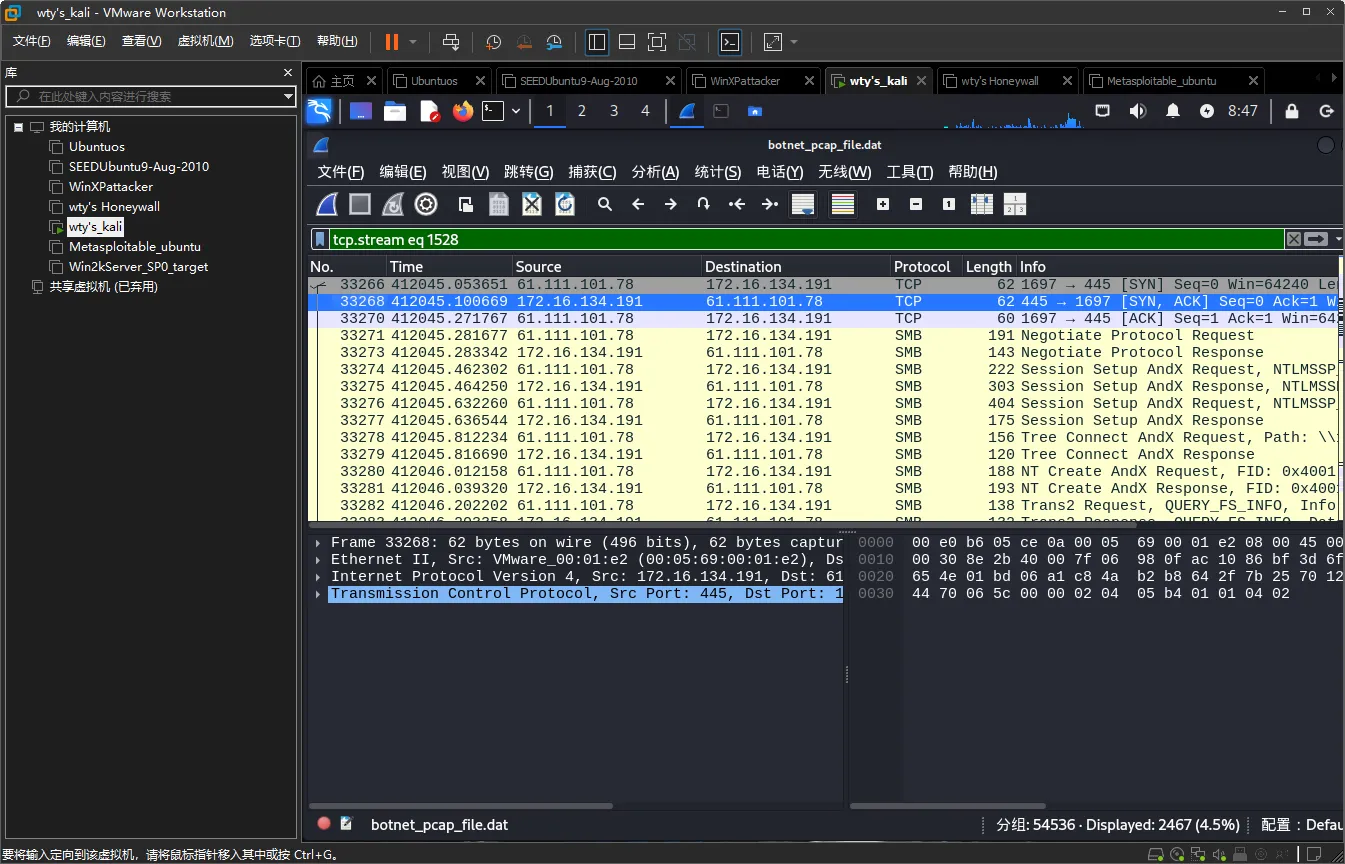Open capture options gear icon
The height and width of the screenshot is (864, 1345).
426,205
